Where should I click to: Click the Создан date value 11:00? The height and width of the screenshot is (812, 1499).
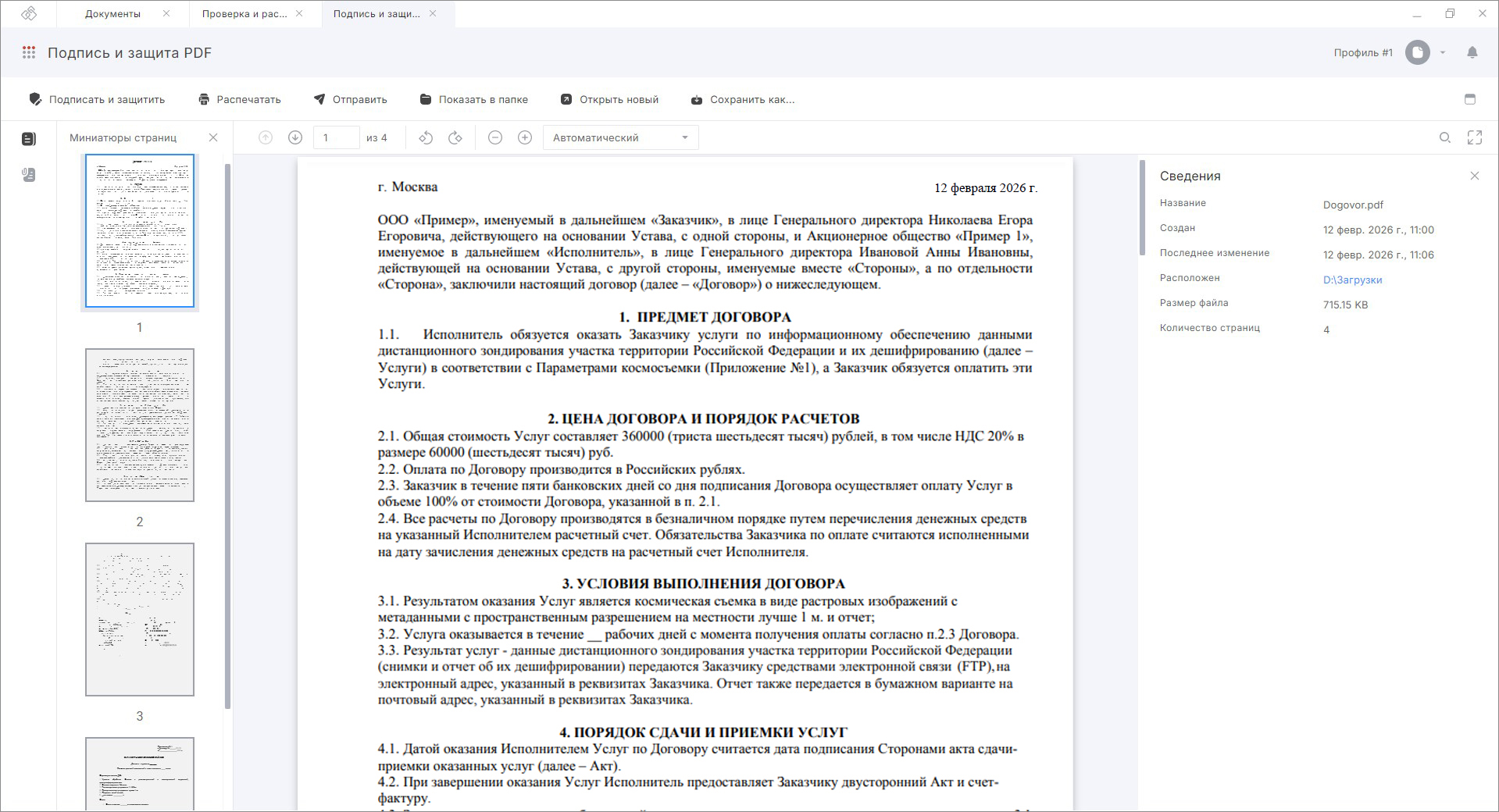point(1379,230)
